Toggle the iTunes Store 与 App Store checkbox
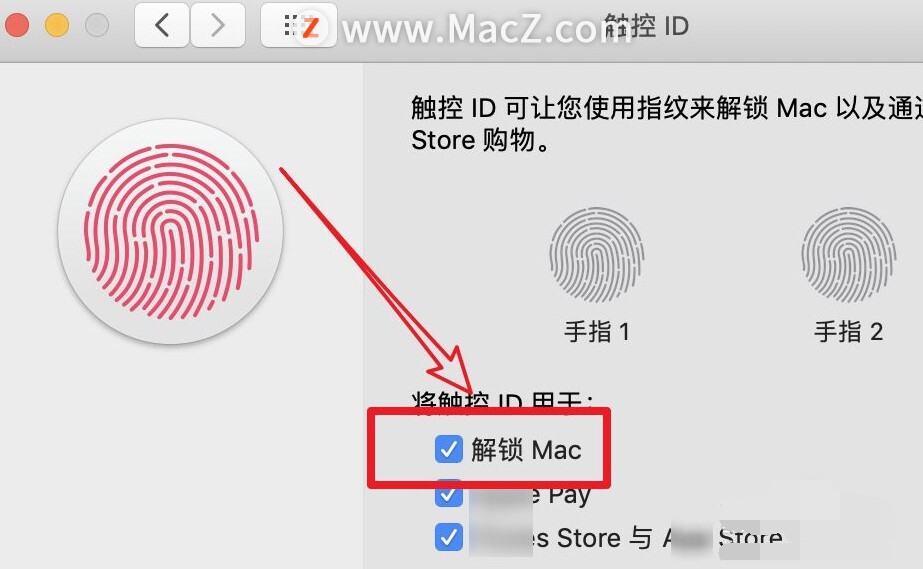This screenshot has width=923, height=569. click(x=449, y=537)
